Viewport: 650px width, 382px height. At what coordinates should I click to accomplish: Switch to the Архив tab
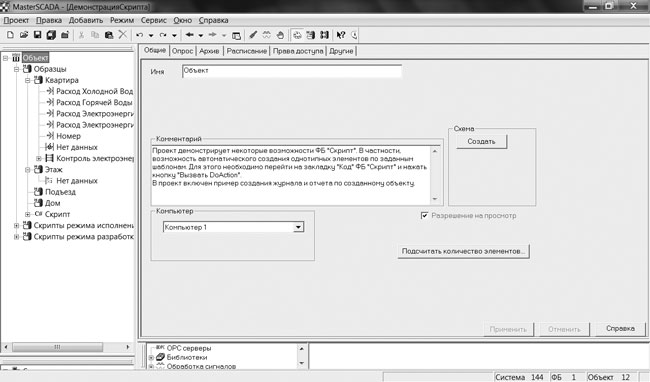(x=209, y=51)
